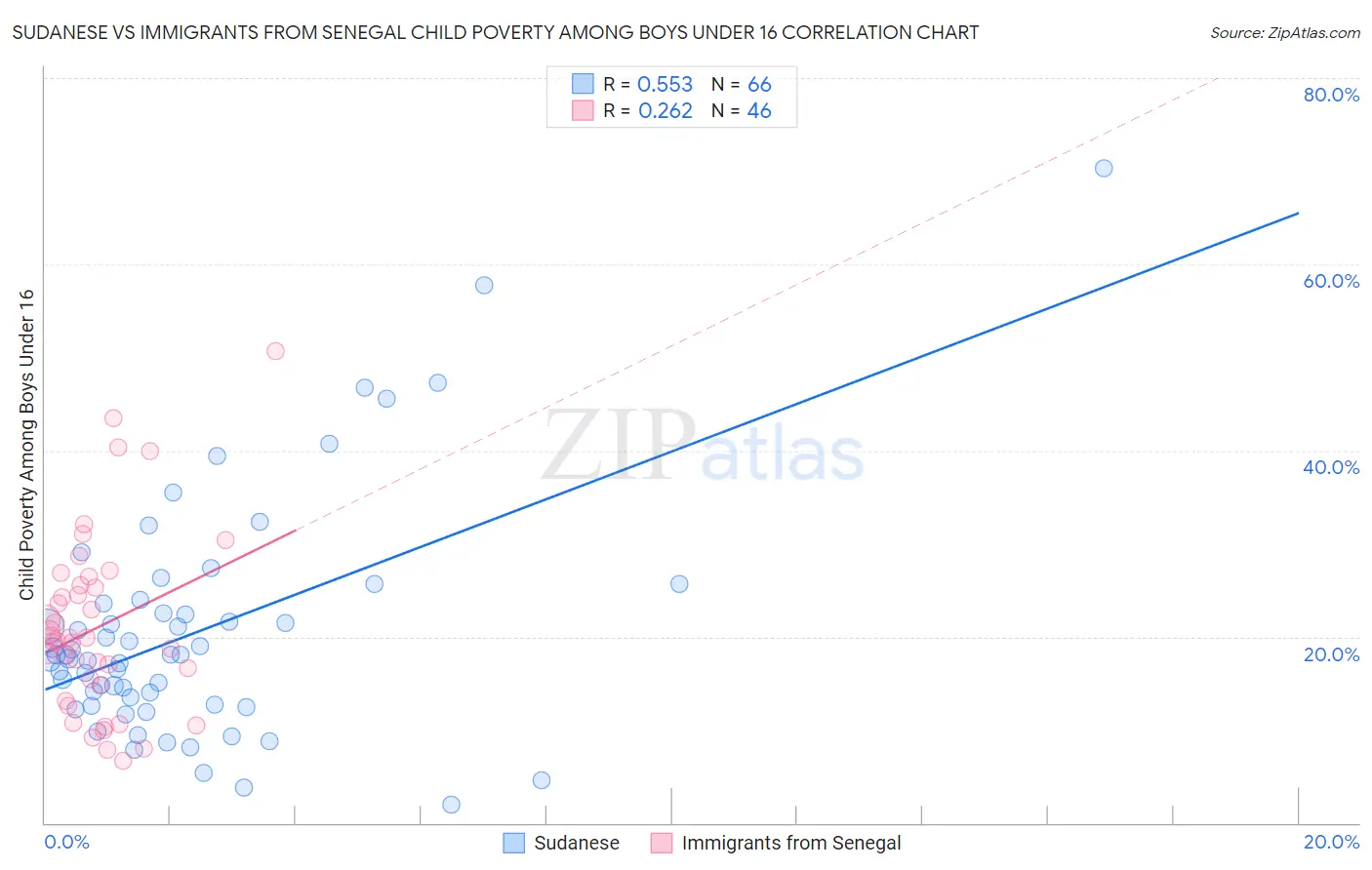The height and width of the screenshot is (870, 1372).
Task: Click the 0.0% x-axis label
Action: [66, 842]
